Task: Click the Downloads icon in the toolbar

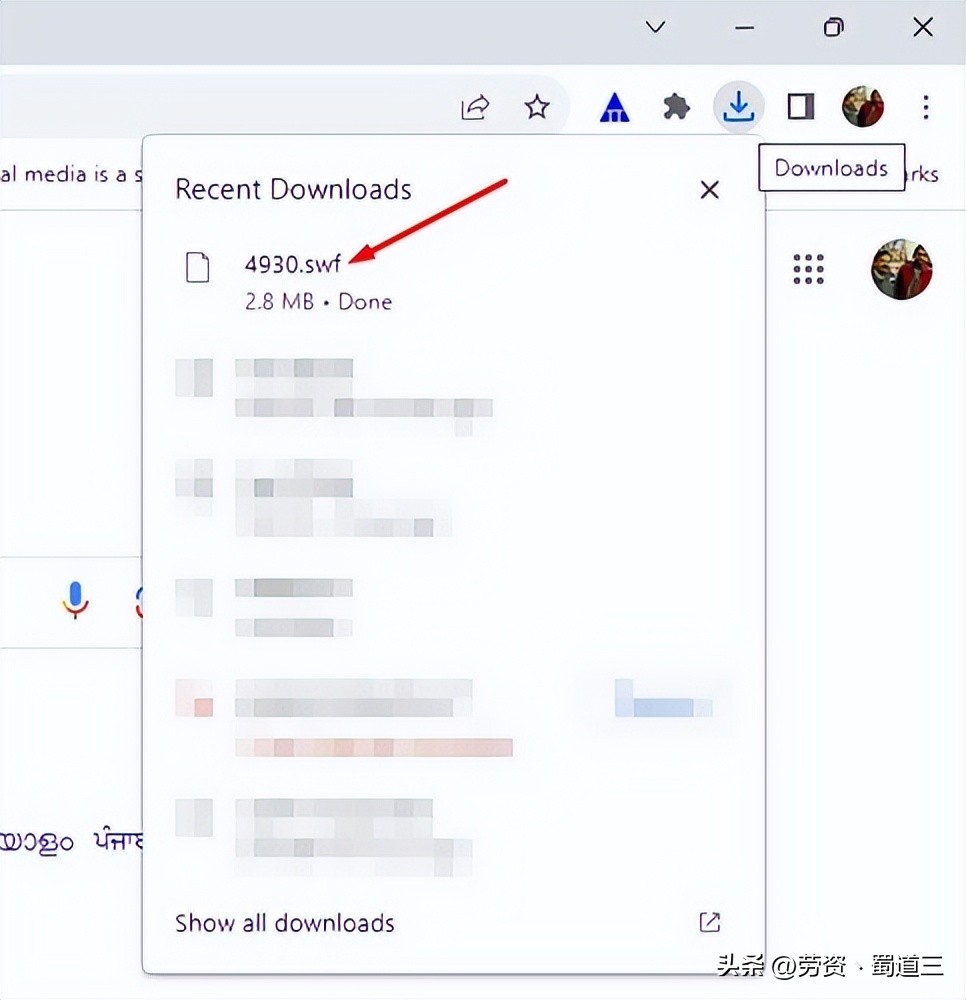Action: (x=738, y=107)
